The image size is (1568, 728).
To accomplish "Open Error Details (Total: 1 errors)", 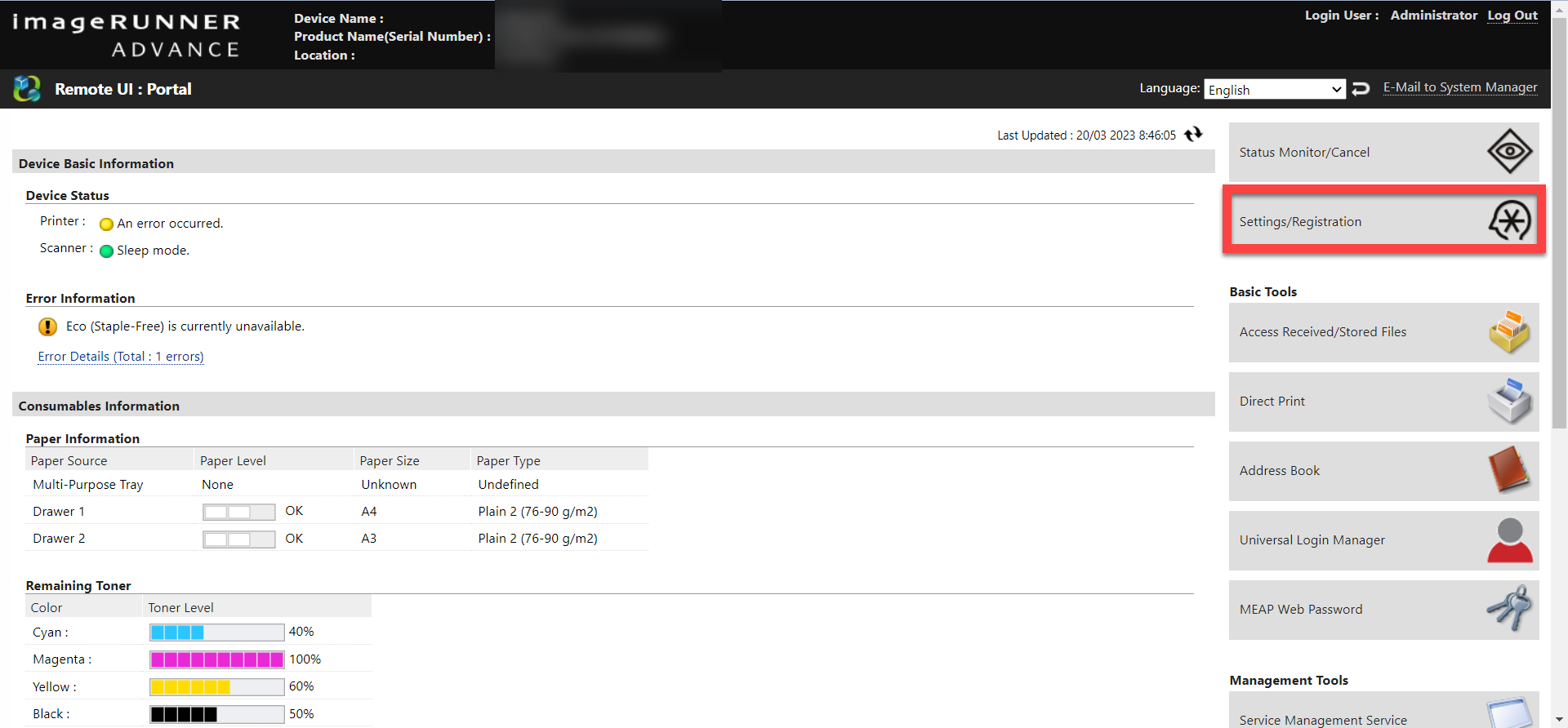I will coord(121,357).
